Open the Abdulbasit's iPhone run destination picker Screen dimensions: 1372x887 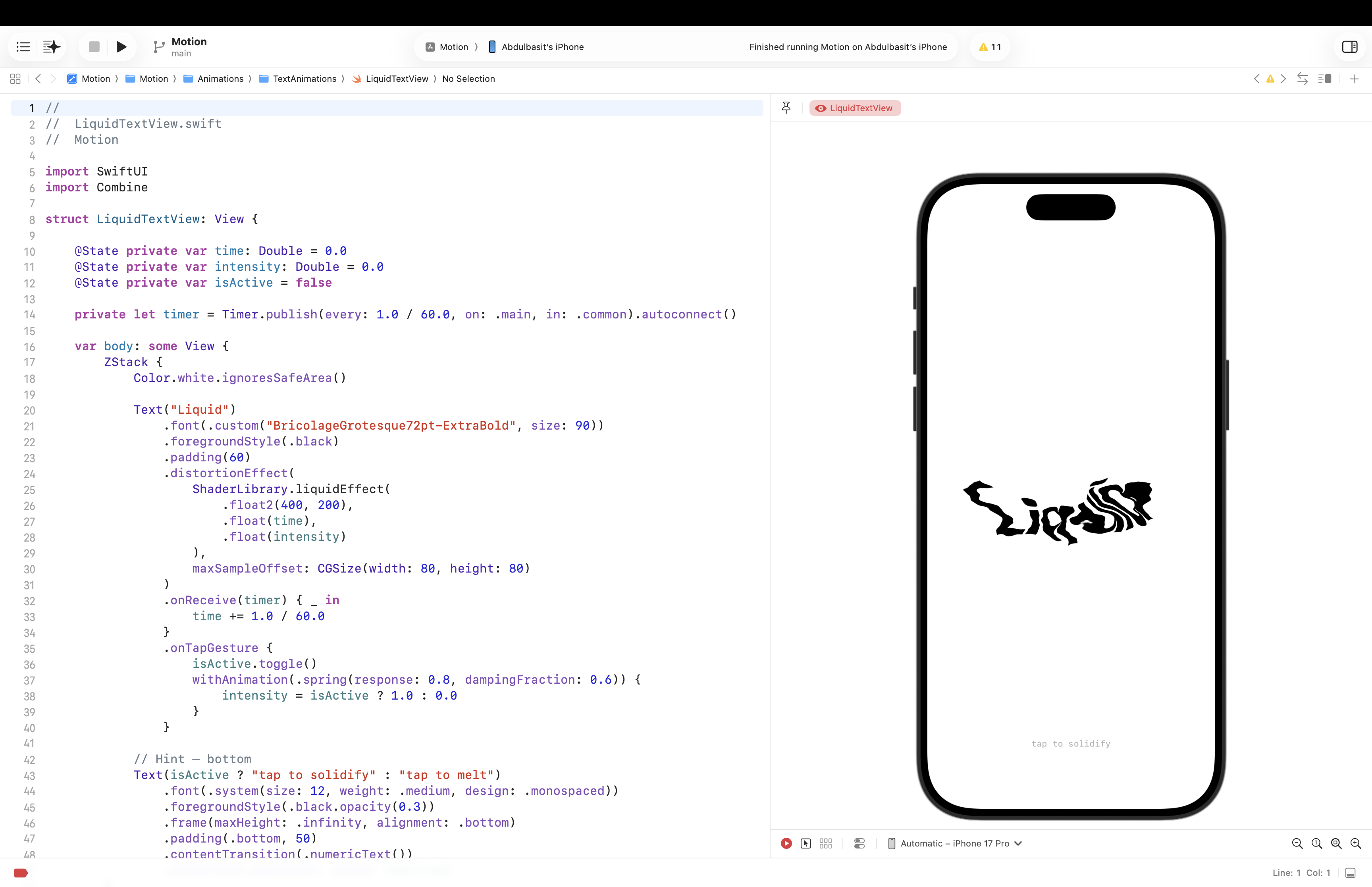click(x=536, y=47)
